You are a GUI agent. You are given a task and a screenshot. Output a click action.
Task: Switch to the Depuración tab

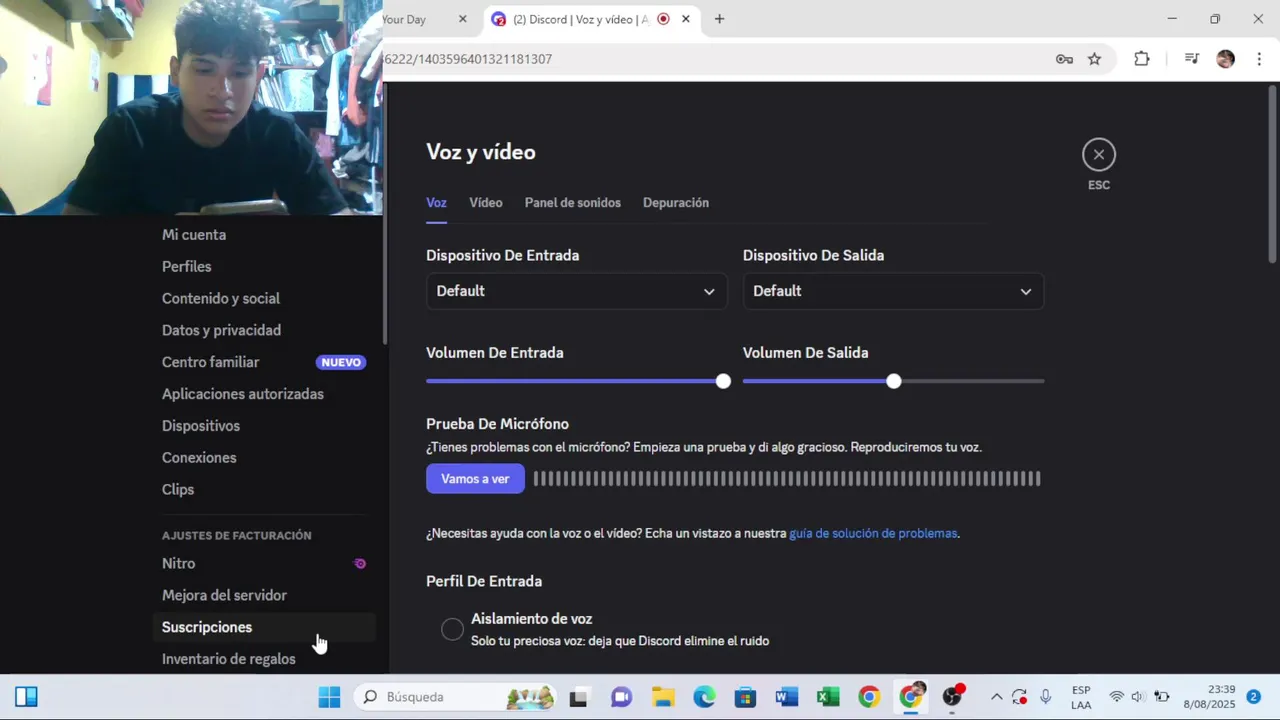676,203
